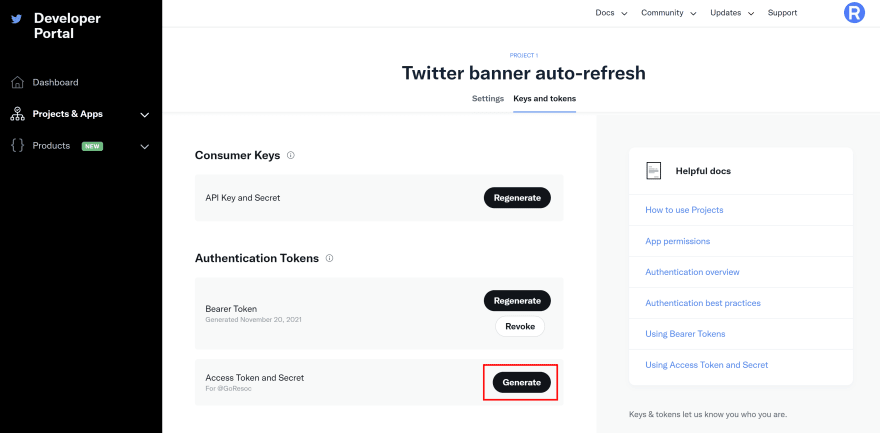The width and height of the screenshot is (880, 433).
Task: Click info icon beside Consumer Keys
Action: click(291, 155)
